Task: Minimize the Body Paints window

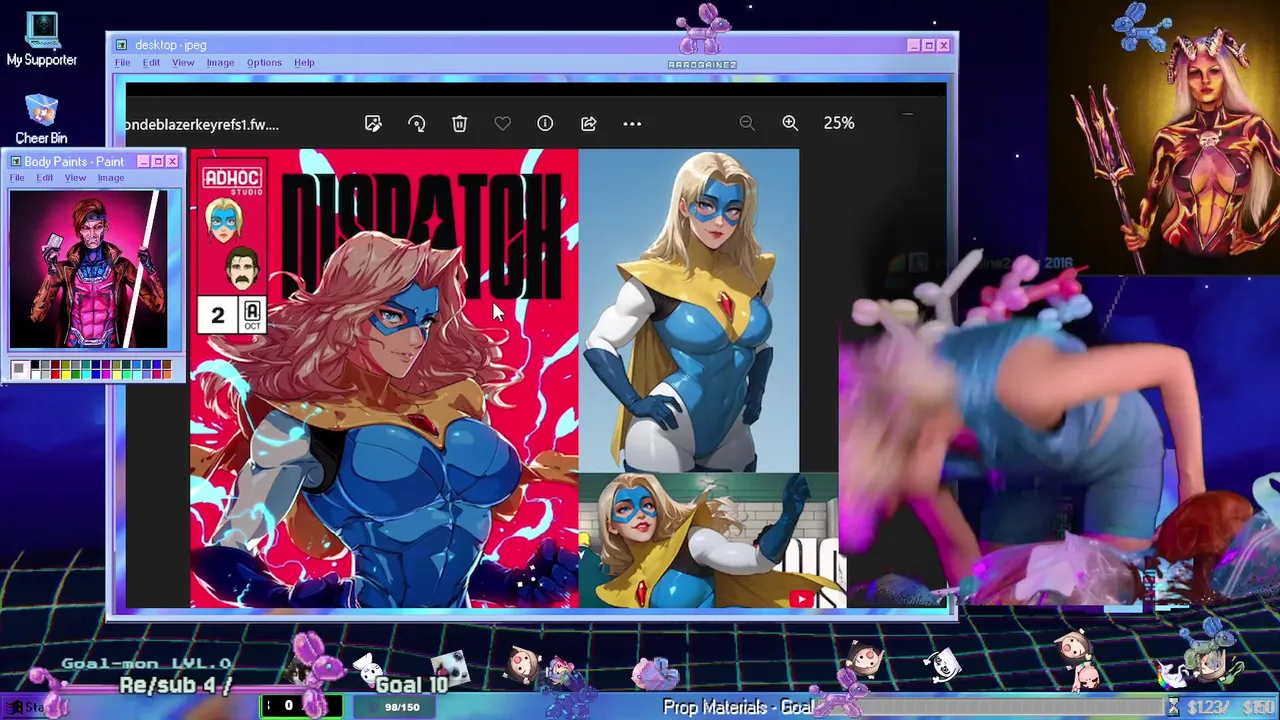Action: click(x=143, y=161)
